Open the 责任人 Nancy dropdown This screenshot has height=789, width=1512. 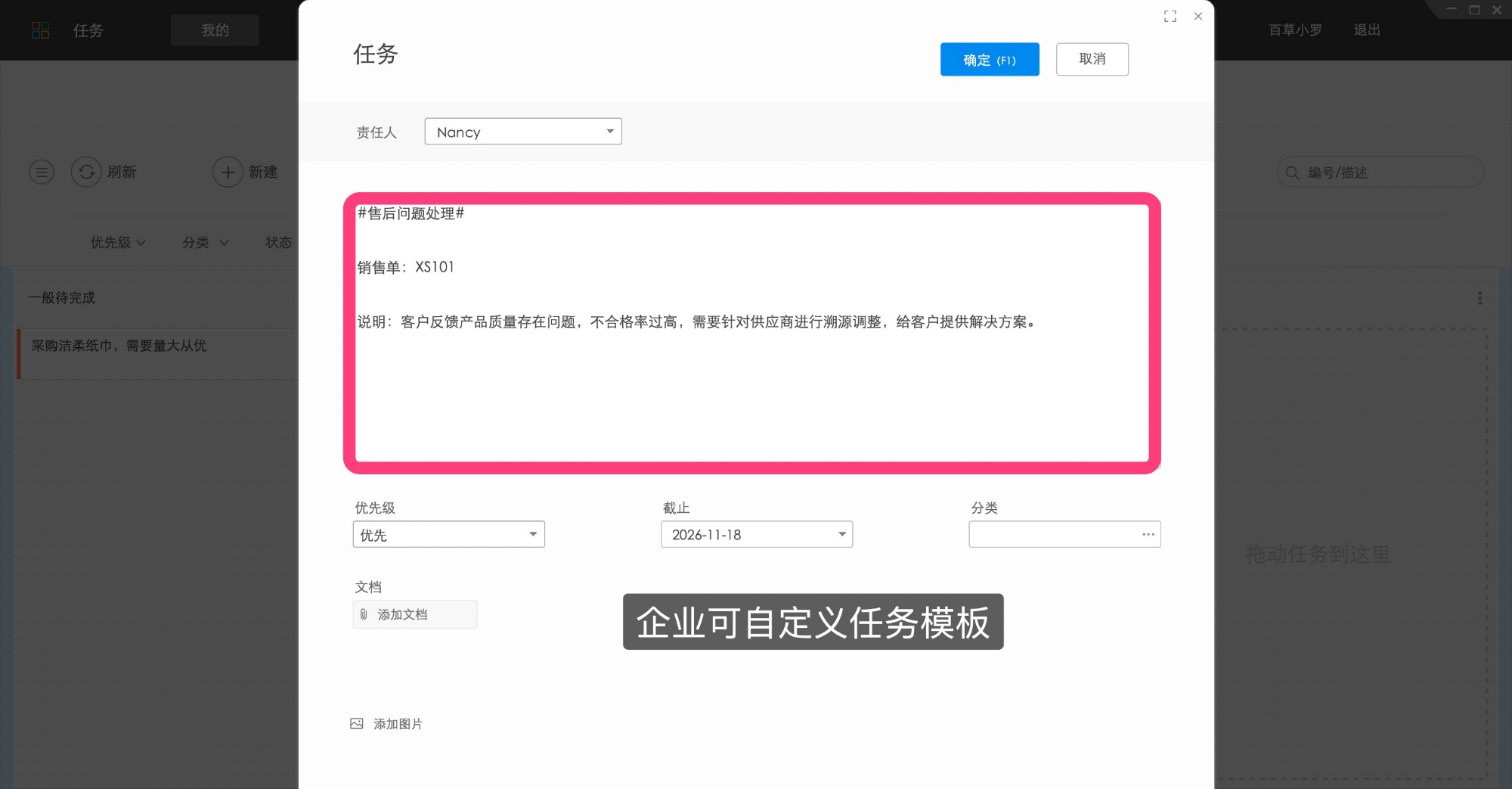[x=523, y=132]
